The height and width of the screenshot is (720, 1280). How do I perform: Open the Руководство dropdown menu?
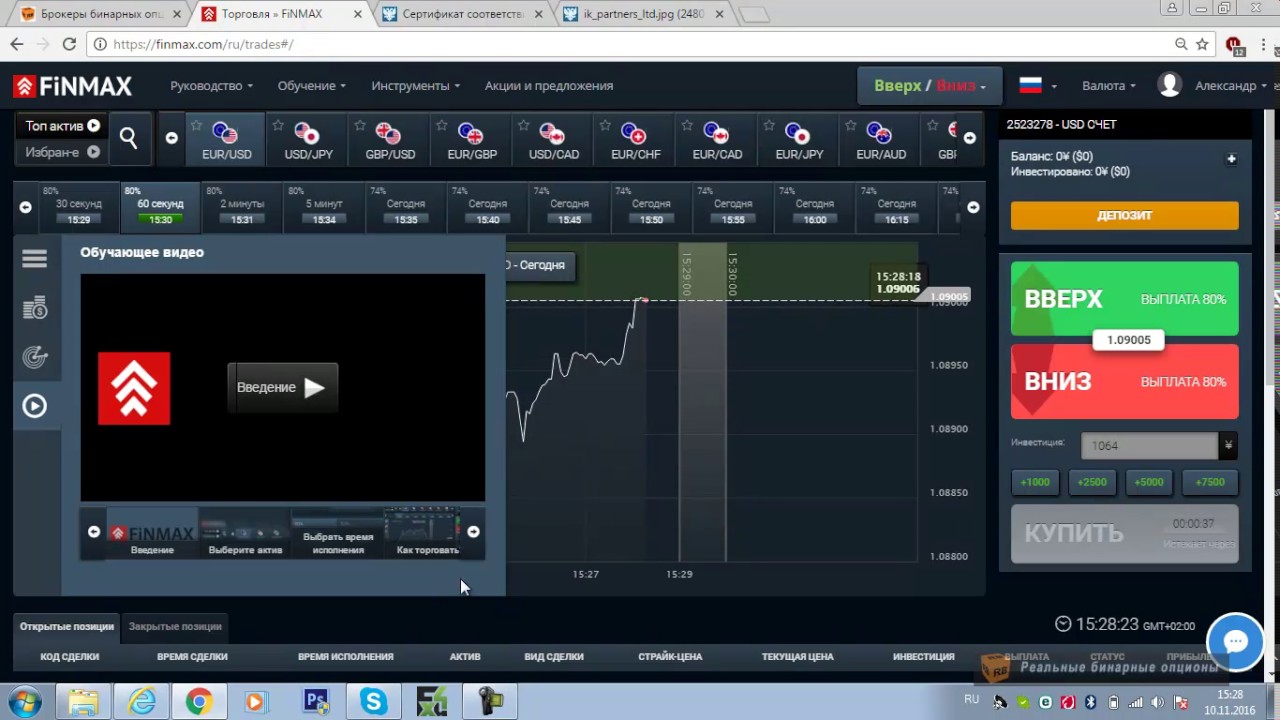tap(211, 86)
